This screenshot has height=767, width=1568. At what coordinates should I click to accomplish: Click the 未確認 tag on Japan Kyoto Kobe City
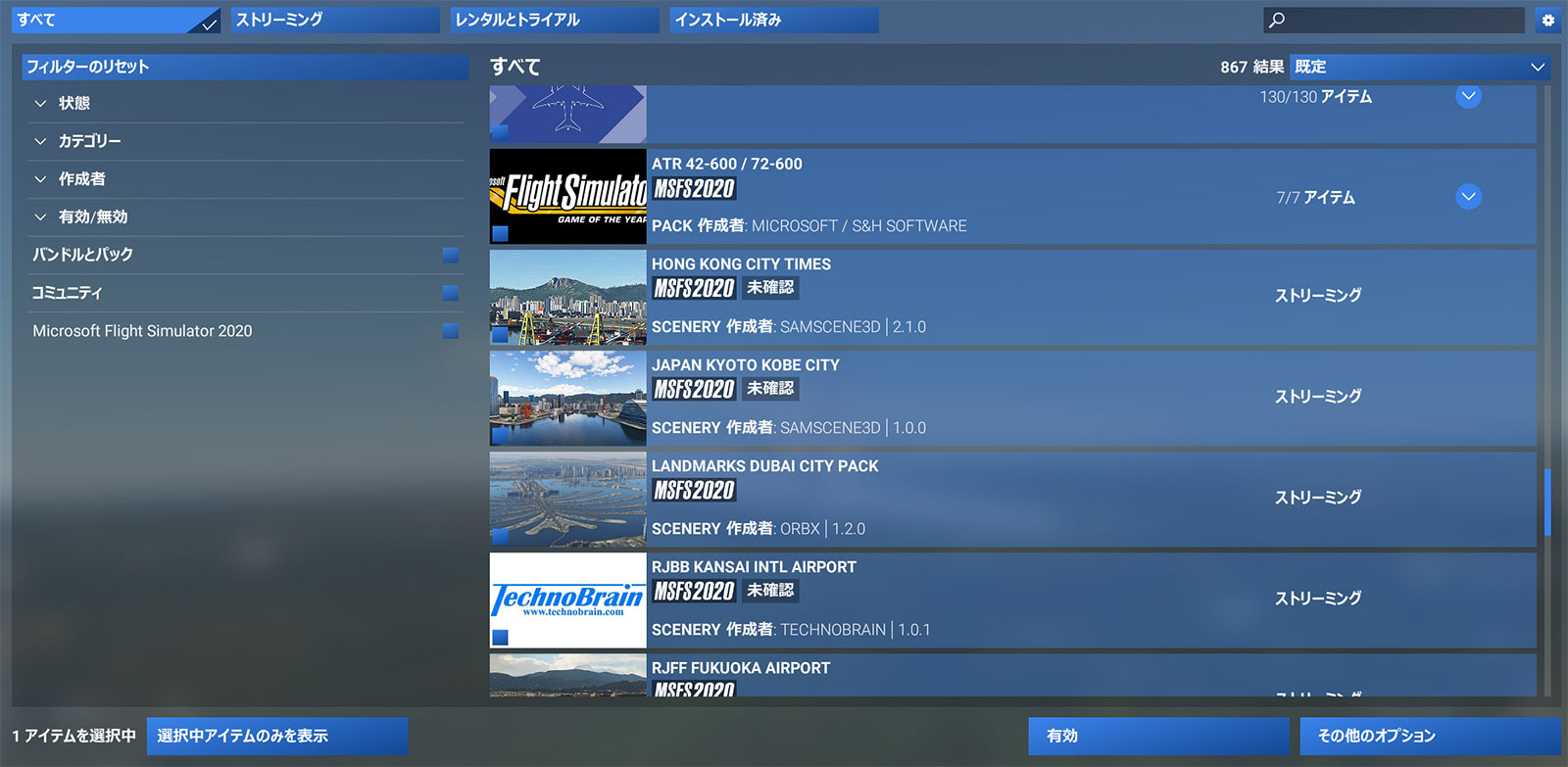click(770, 388)
